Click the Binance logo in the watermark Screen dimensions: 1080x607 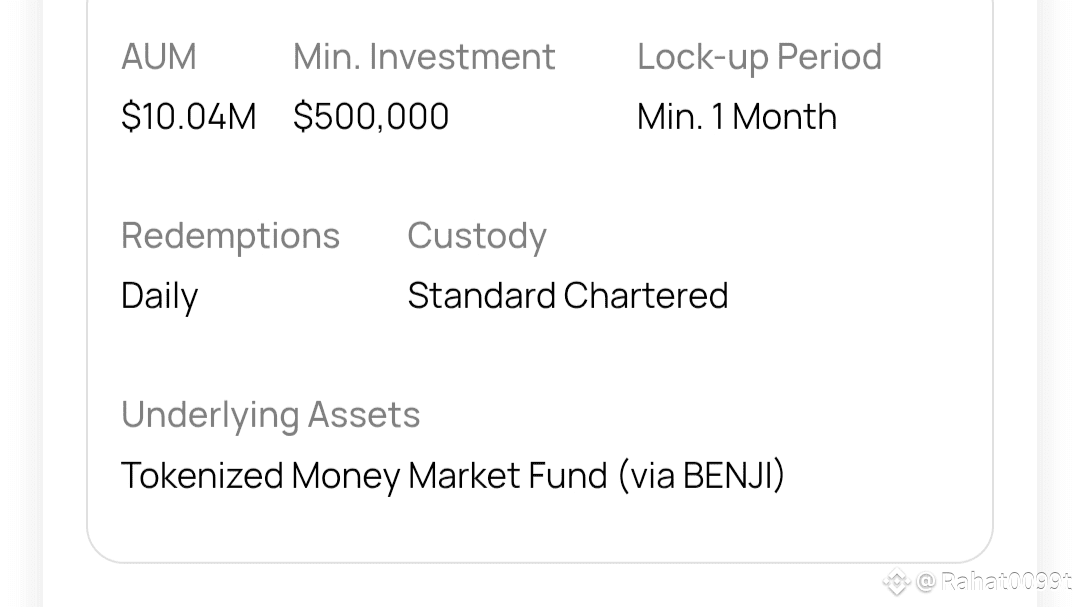point(896,581)
